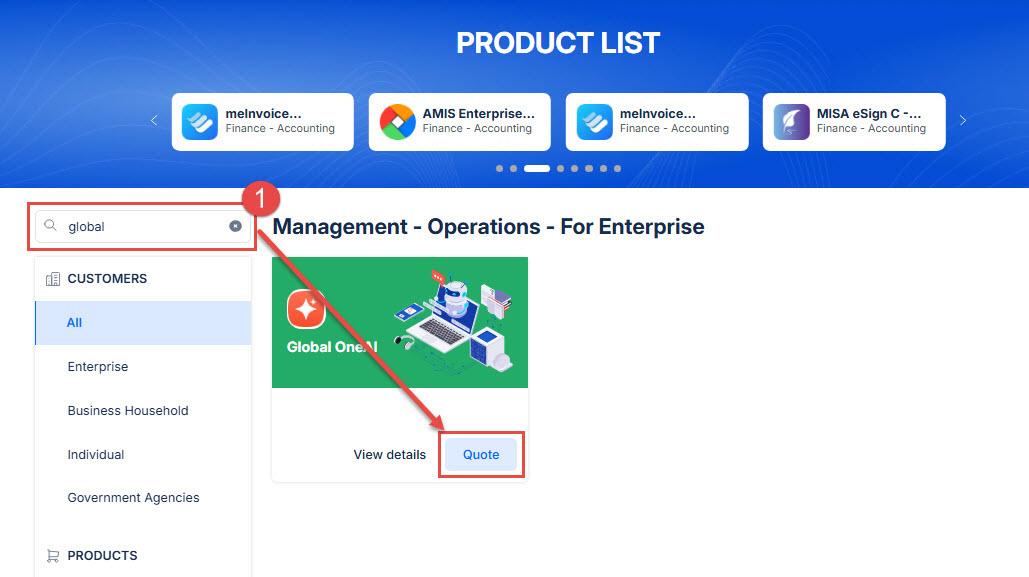1029x577 pixels.
Task: Go to the previous carousel slide arrow
Action: (x=154, y=120)
